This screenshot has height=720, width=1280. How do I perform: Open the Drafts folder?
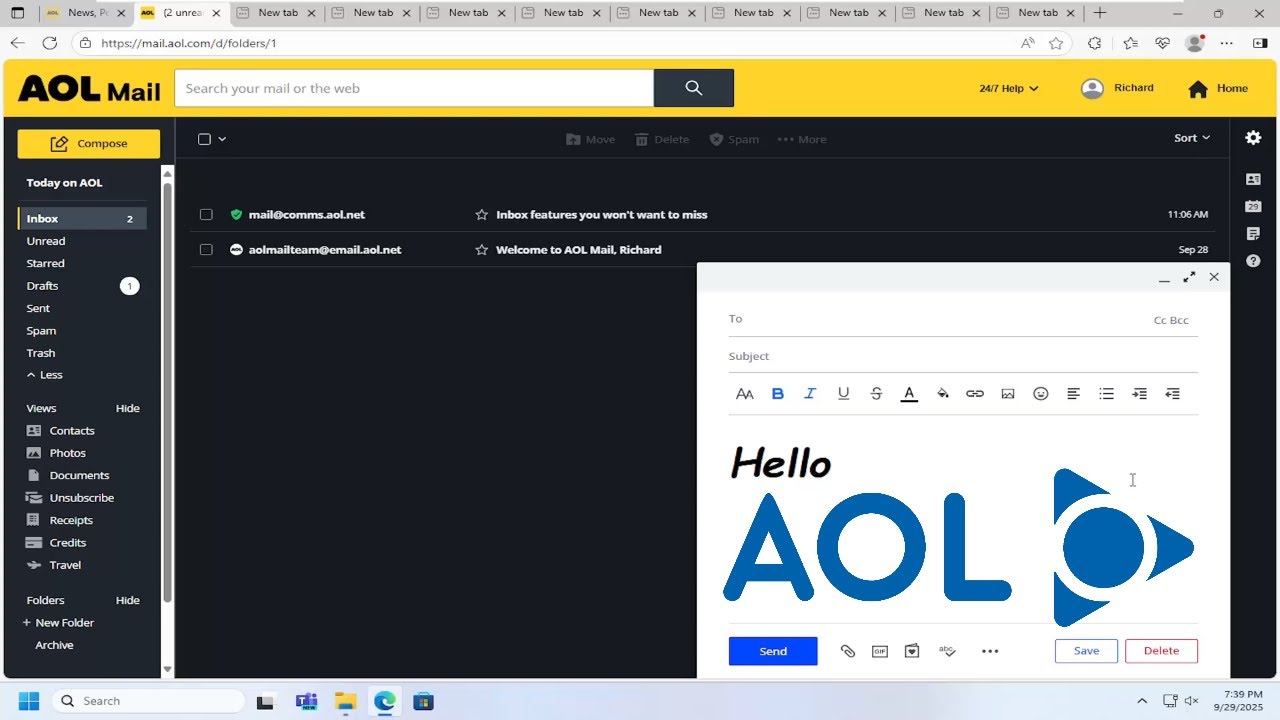point(42,286)
